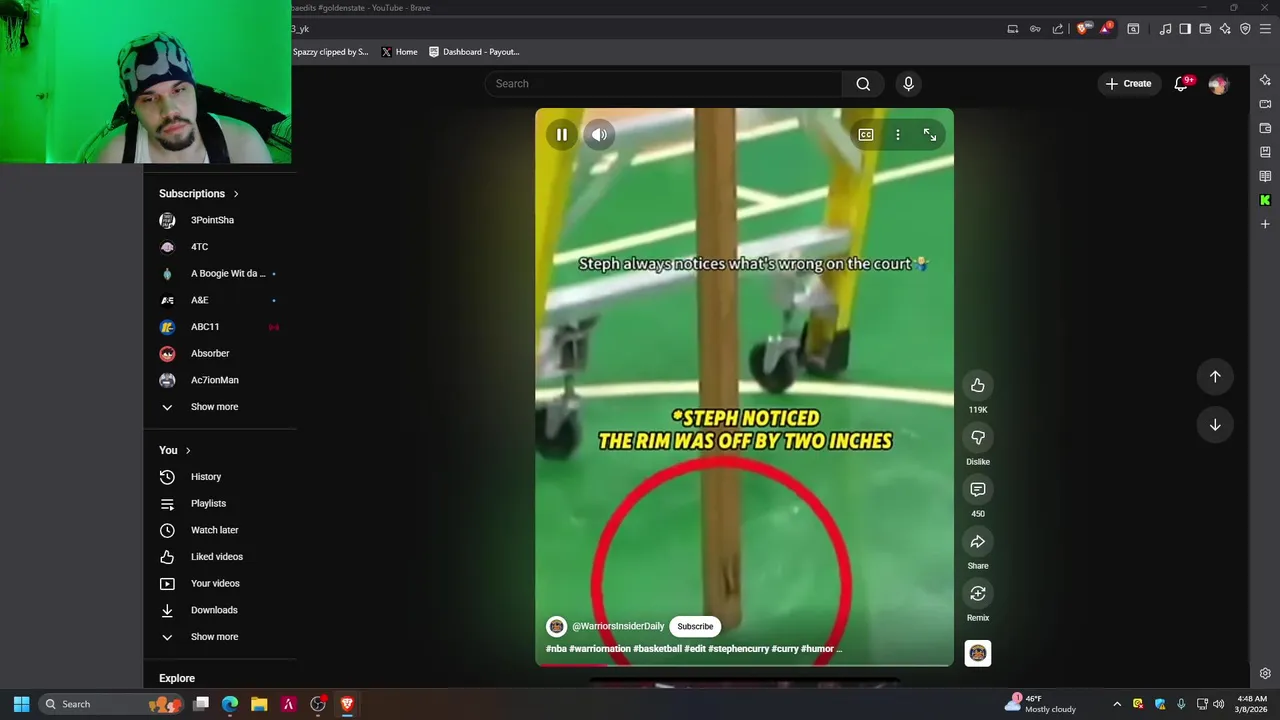Show hidden system tray icons
This screenshot has height=720, width=1280.
click(1117, 704)
